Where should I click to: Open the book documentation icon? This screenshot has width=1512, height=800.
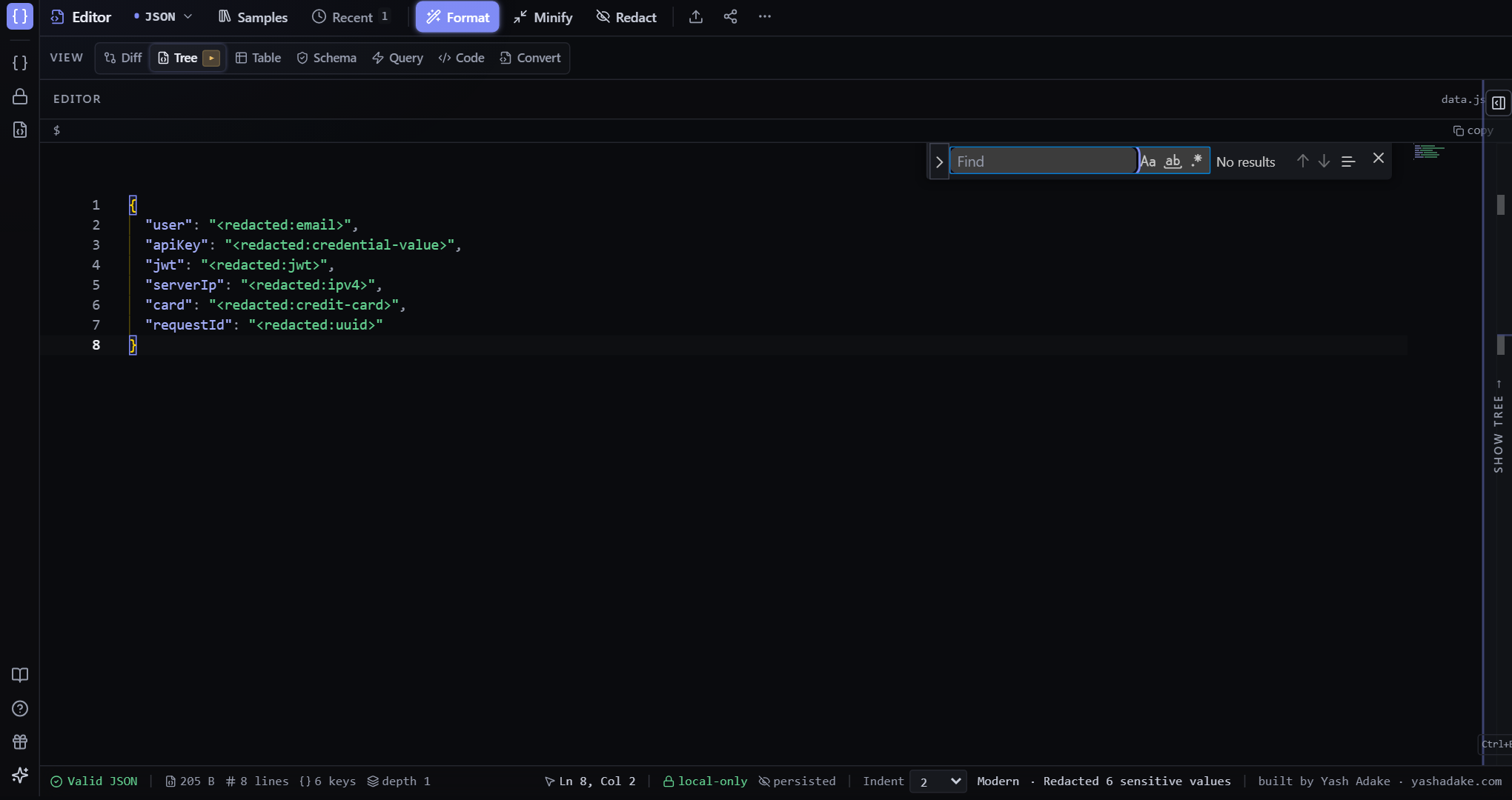[x=20, y=675]
